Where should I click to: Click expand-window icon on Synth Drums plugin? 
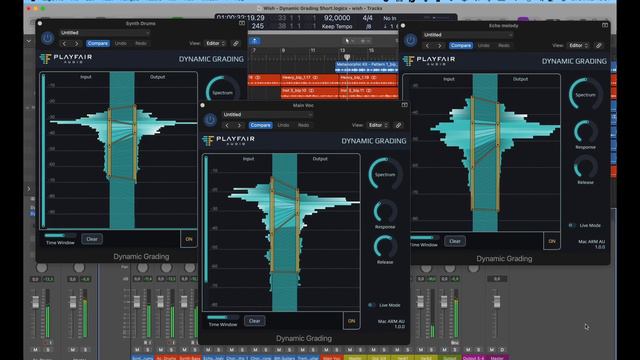242,23
